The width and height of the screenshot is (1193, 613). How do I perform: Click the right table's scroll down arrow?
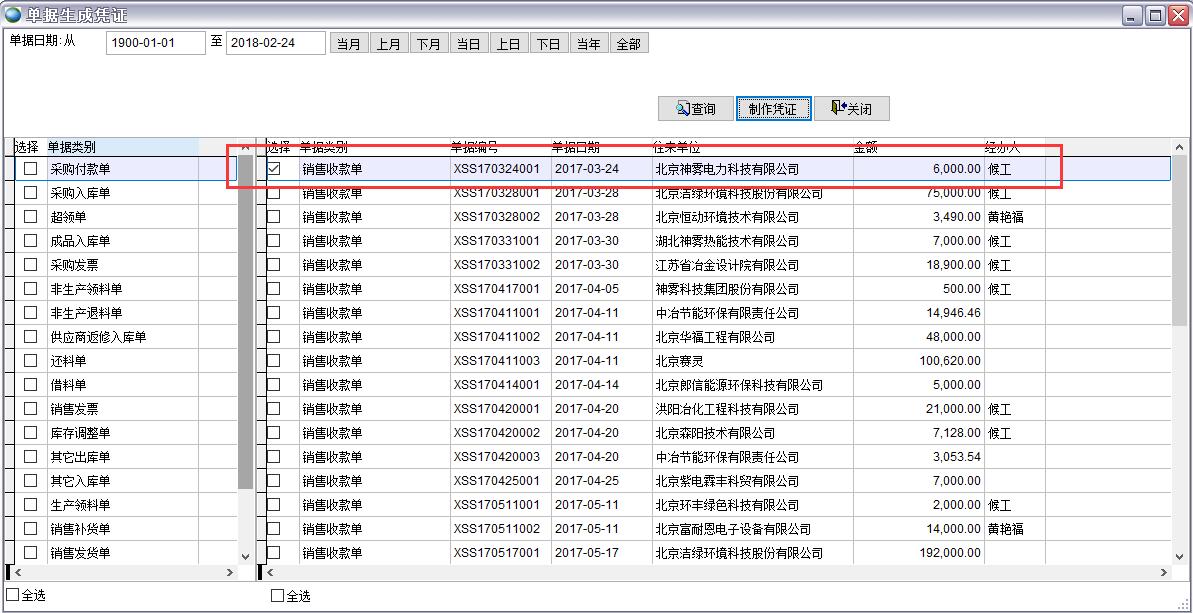coord(1180,554)
